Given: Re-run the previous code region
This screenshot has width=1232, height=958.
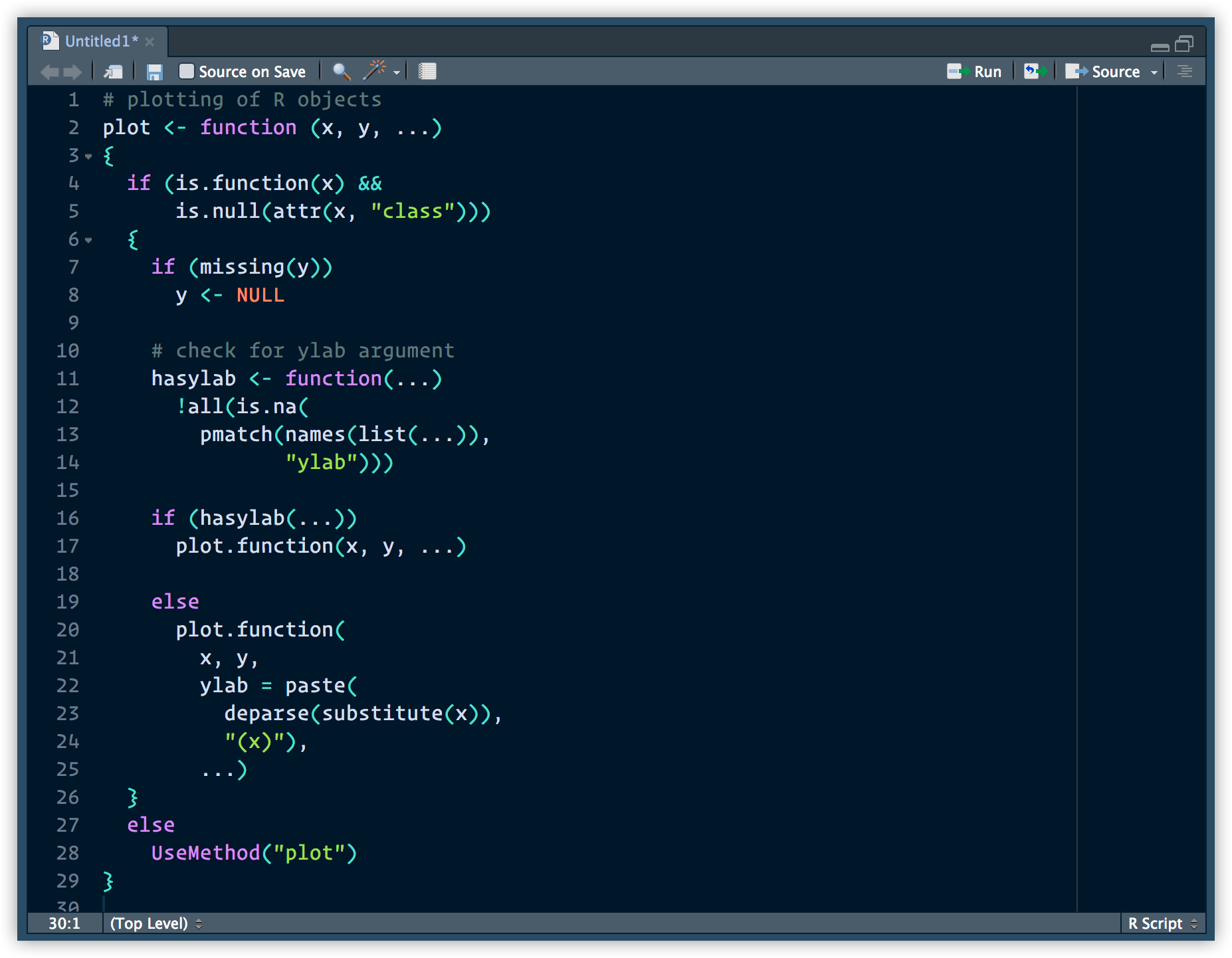Looking at the screenshot, I should tap(1035, 71).
